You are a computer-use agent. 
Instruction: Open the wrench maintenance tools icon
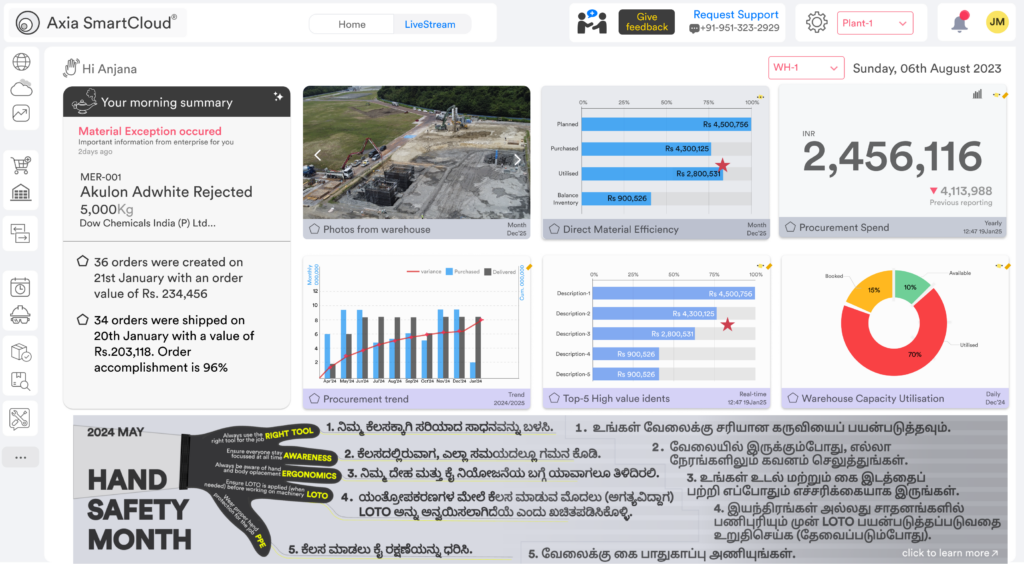[x=21, y=418]
